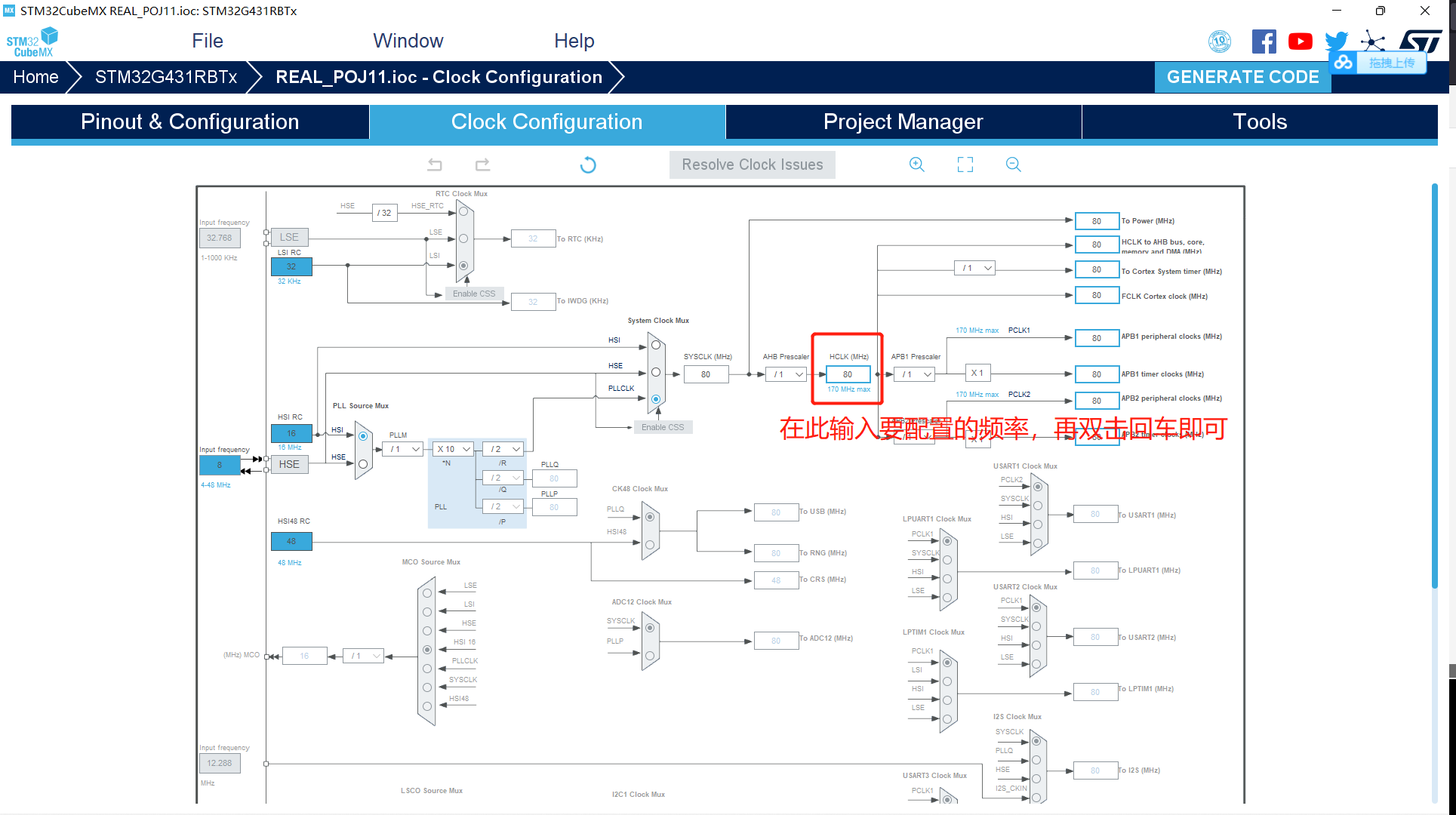The image size is (1456, 815).
Task: Click the HCLK (MHz) input field
Action: point(847,374)
